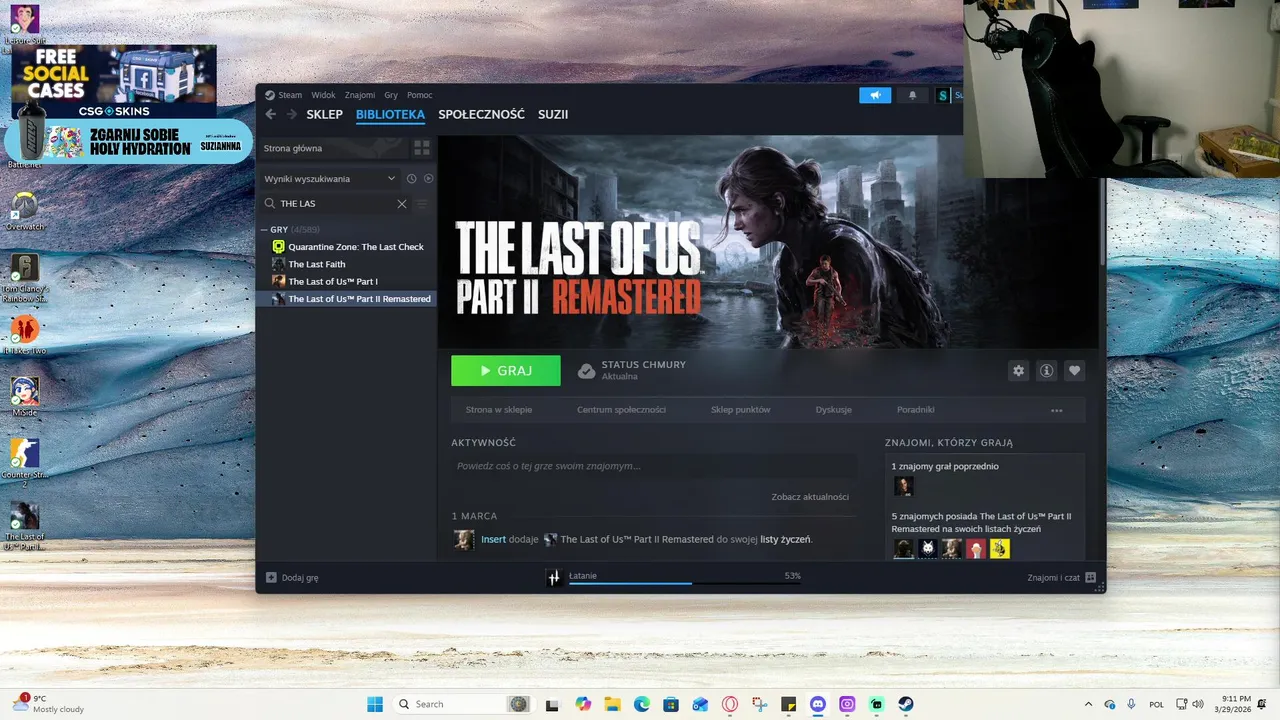Clear the library search text
This screenshot has height=720, width=1280.
pyautogui.click(x=402, y=203)
